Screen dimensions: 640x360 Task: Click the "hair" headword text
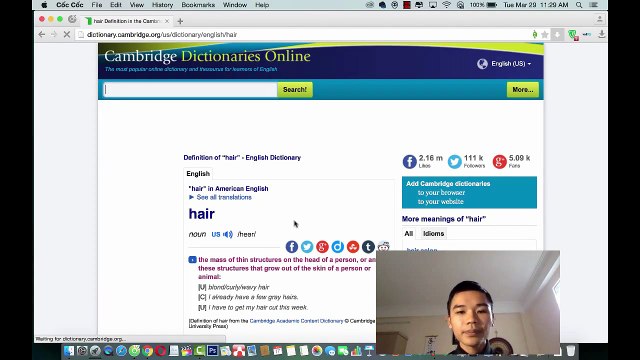click(x=202, y=214)
